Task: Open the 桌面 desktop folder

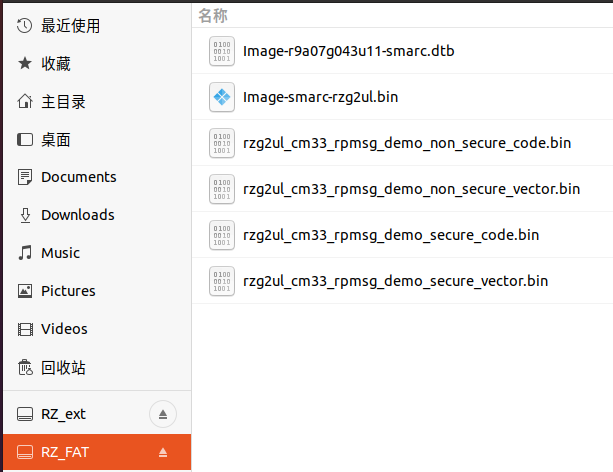Action: (x=97, y=140)
